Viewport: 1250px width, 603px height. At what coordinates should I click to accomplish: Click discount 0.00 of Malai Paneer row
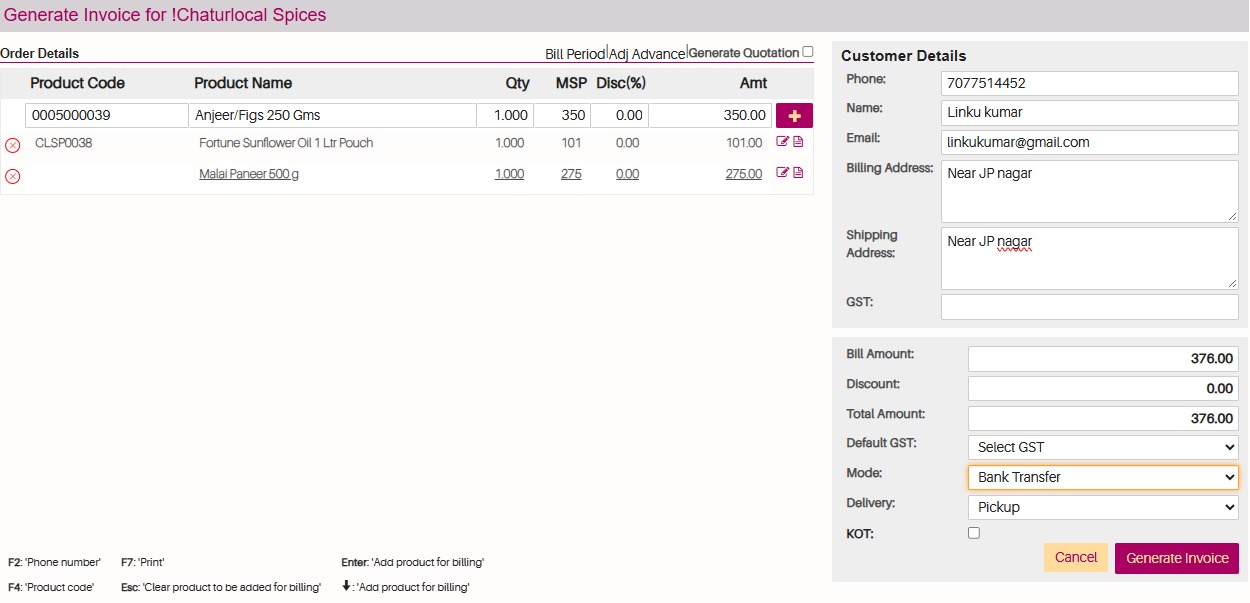(x=627, y=174)
